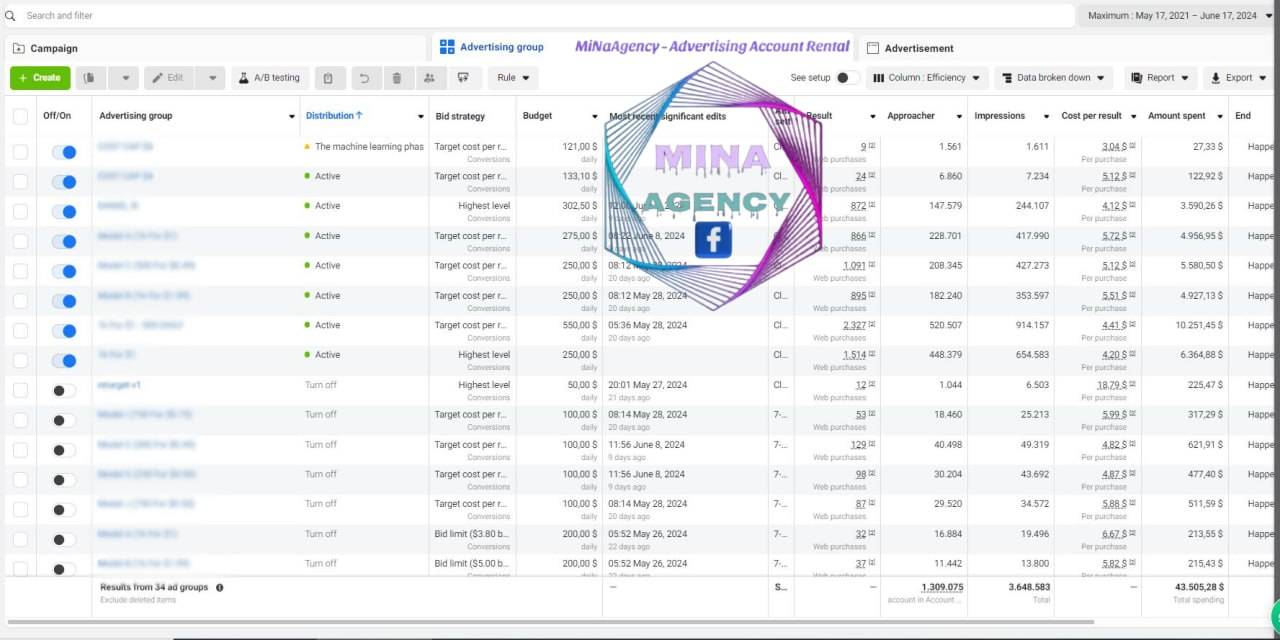Open the Rule dropdown
Screen dimensions: 1280x640
pos(513,78)
